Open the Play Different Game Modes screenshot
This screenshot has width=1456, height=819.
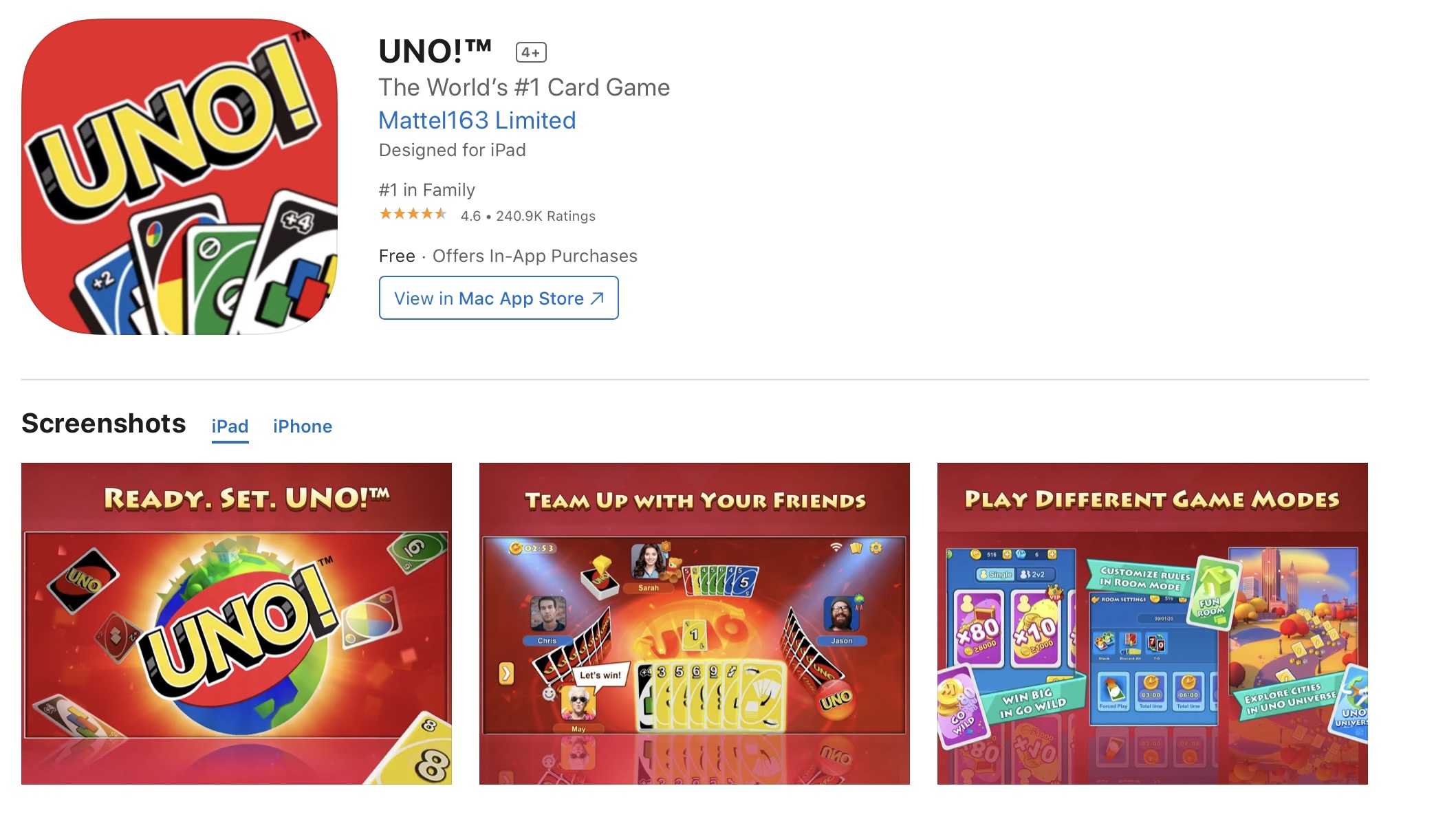pyautogui.click(x=1153, y=624)
